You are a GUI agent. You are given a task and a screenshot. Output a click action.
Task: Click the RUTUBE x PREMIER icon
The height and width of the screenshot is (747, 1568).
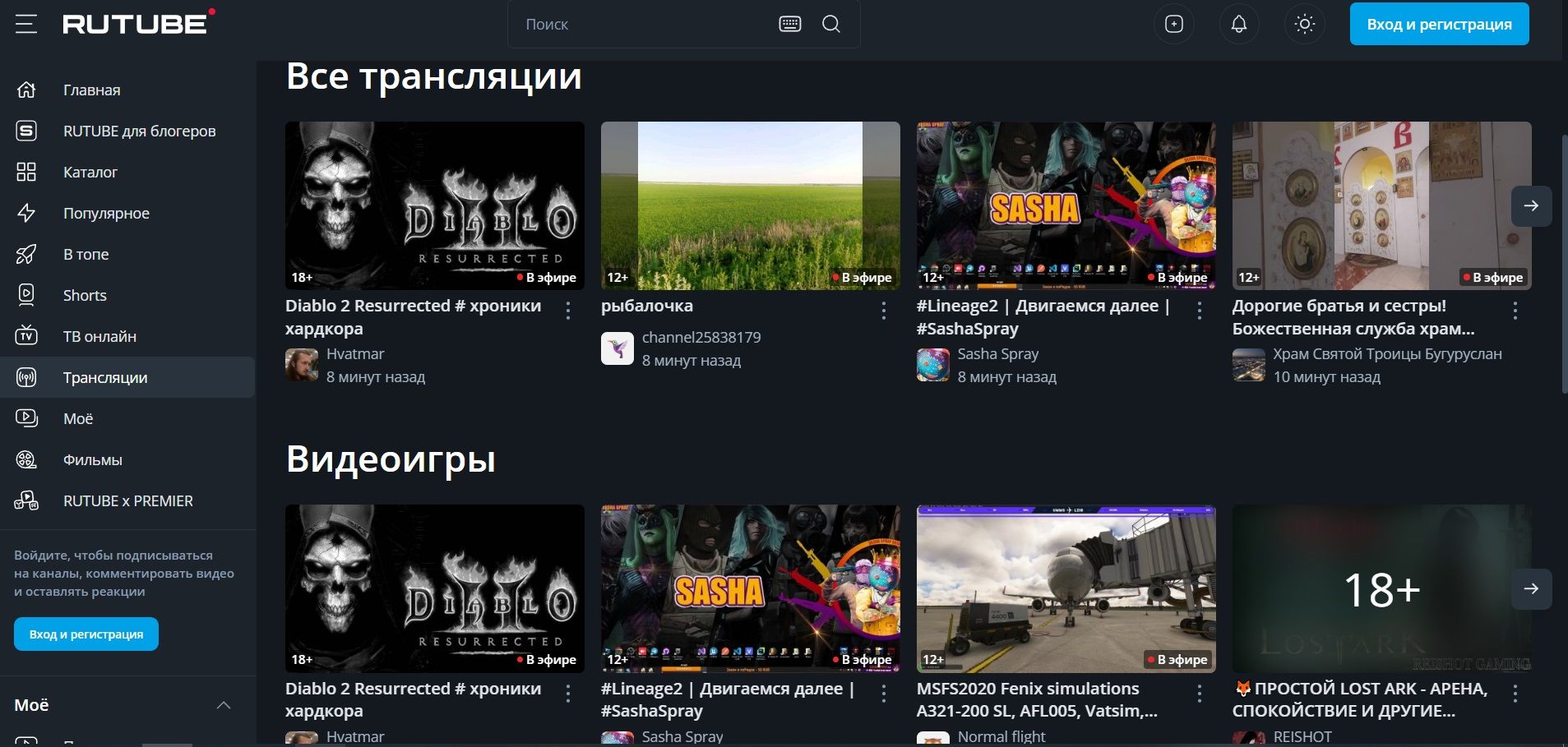tap(26, 500)
